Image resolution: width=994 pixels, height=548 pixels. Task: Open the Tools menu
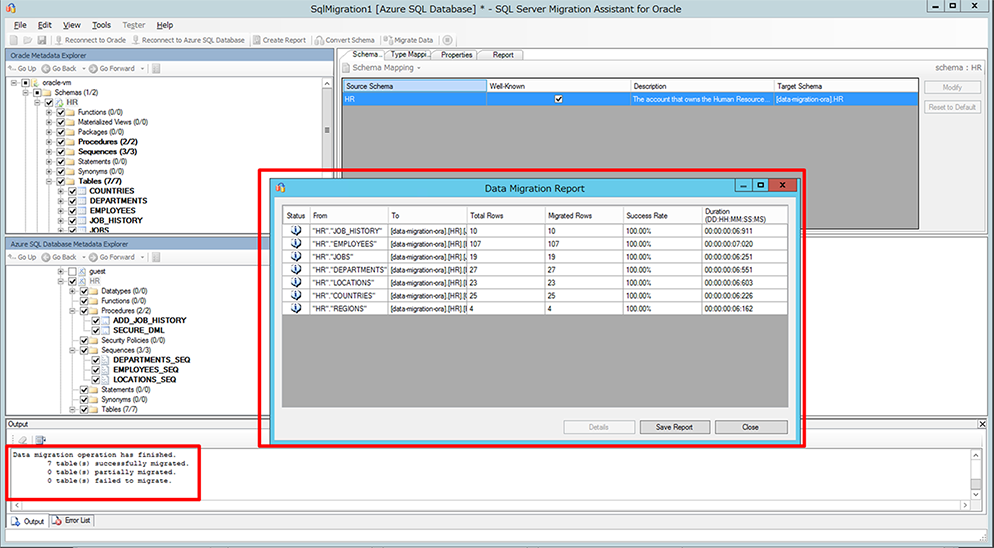[101, 25]
